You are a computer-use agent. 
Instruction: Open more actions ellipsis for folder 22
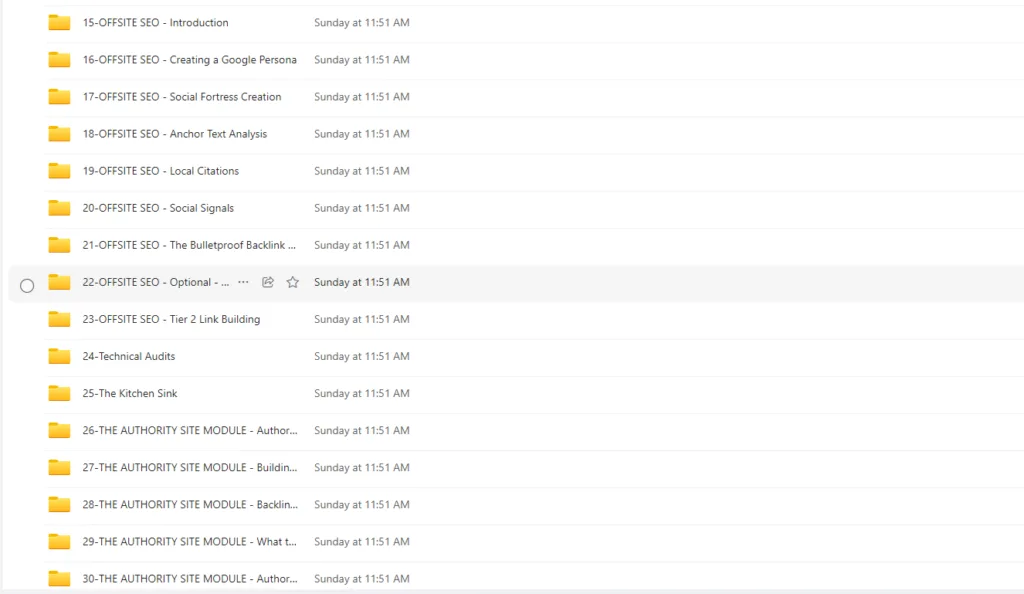243,283
